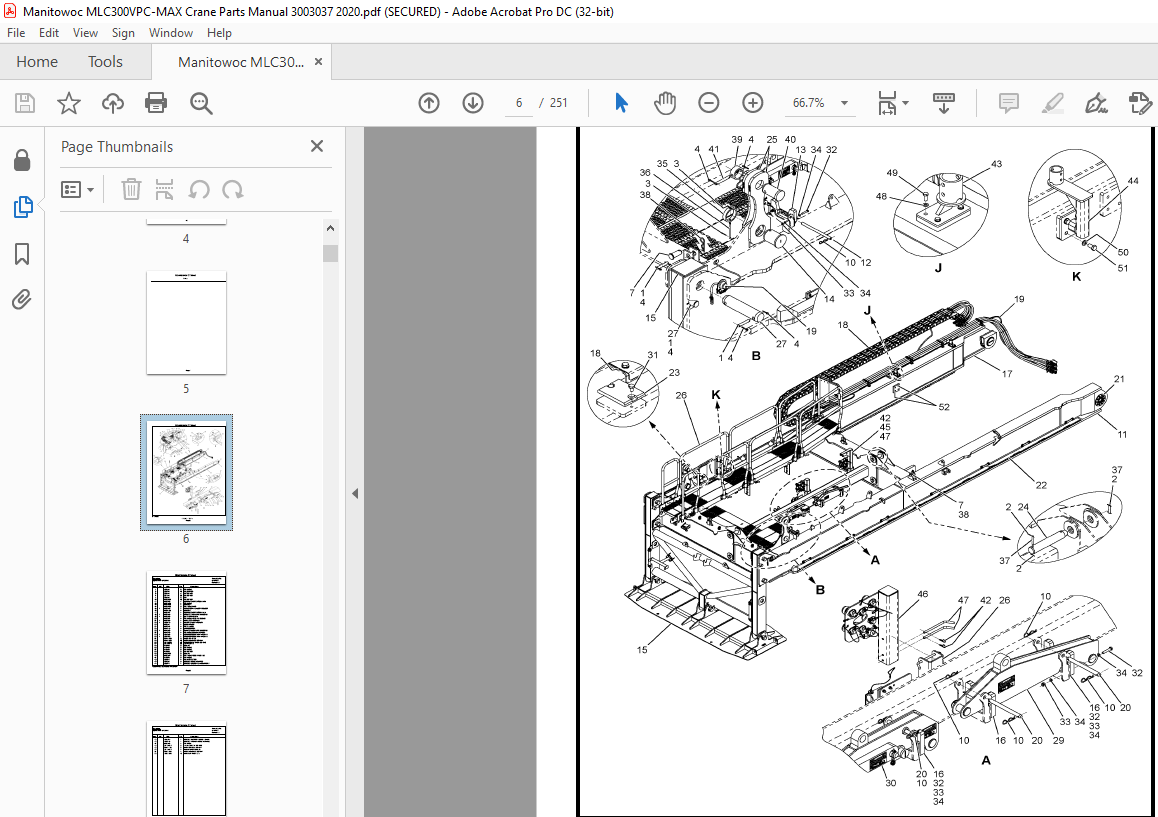Open thumbnail options dropdown
The width and height of the screenshot is (1158, 817).
(78, 190)
